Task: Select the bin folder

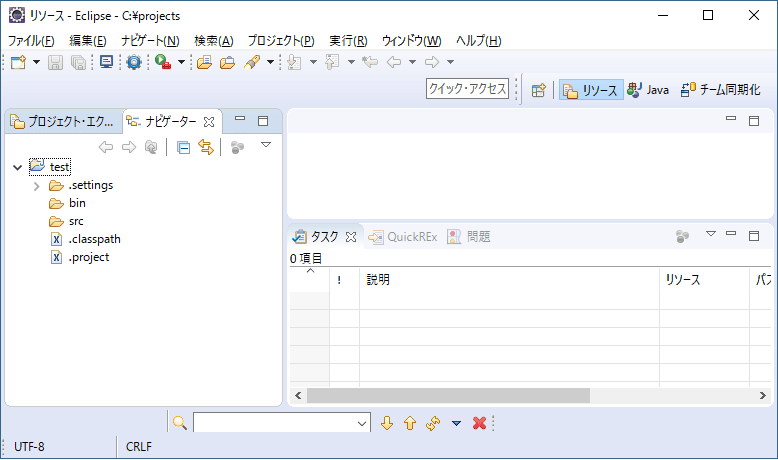Action: click(x=77, y=203)
